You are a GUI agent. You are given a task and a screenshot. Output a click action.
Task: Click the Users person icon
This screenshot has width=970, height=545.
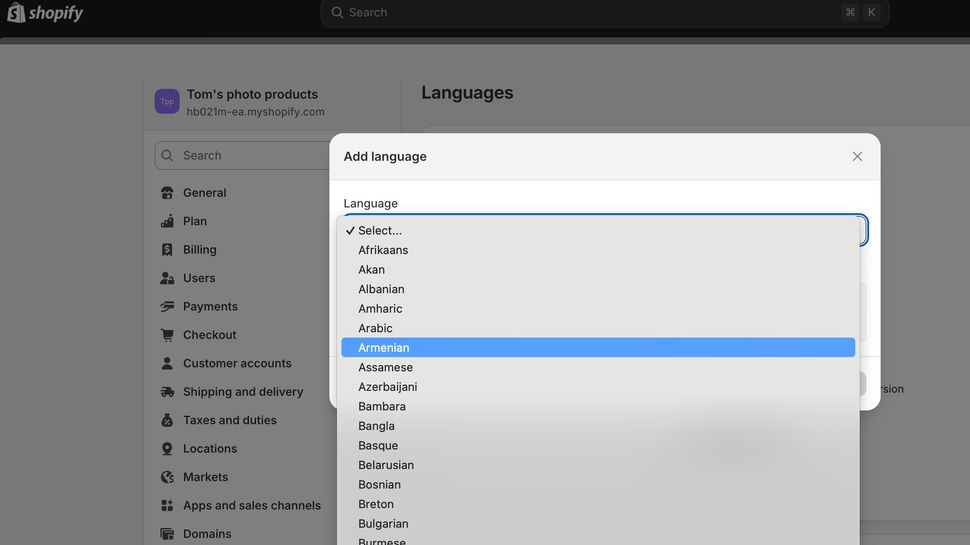pos(167,278)
